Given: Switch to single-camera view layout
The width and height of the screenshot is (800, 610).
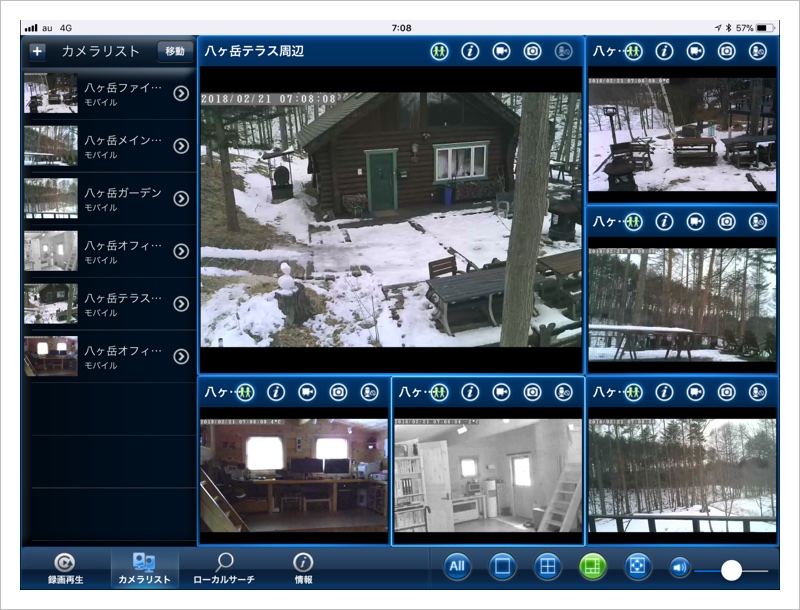Looking at the screenshot, I should click(503, 567).
